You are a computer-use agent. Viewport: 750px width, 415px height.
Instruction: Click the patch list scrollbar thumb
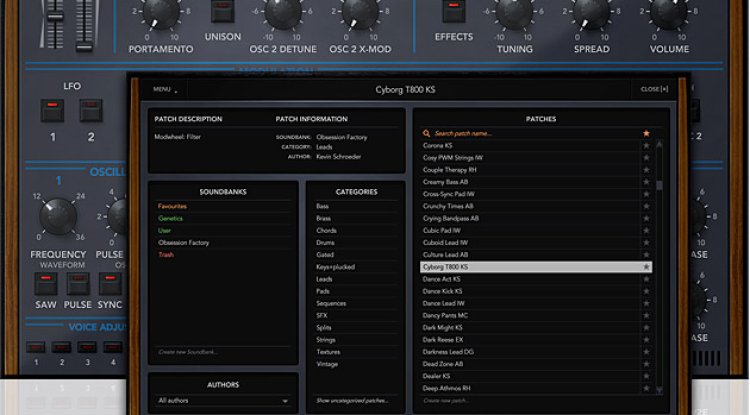tap(660, 186)
